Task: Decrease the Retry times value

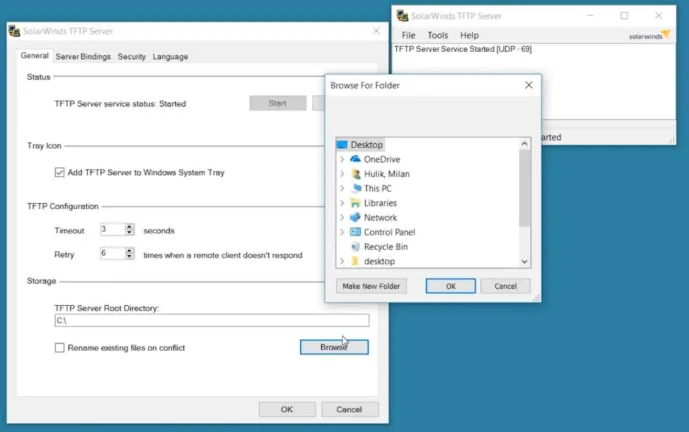Action: click(x=129, y=256)
